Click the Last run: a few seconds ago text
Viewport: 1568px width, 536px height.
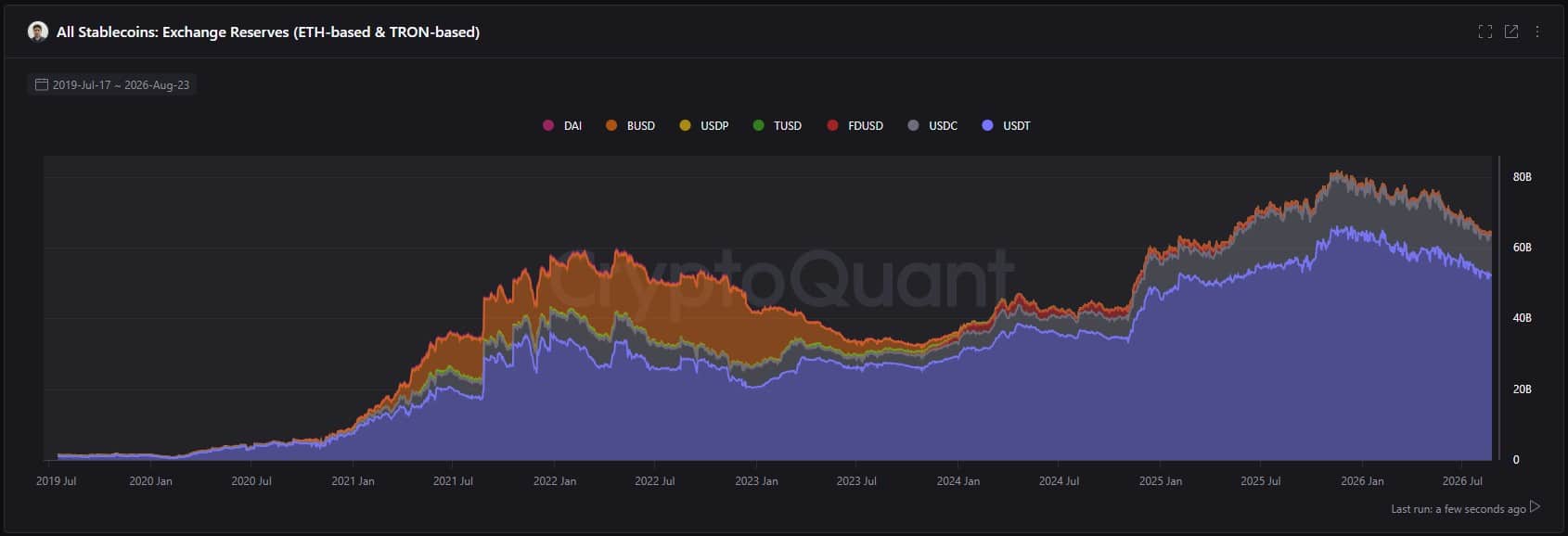(x=1459, y=509)
